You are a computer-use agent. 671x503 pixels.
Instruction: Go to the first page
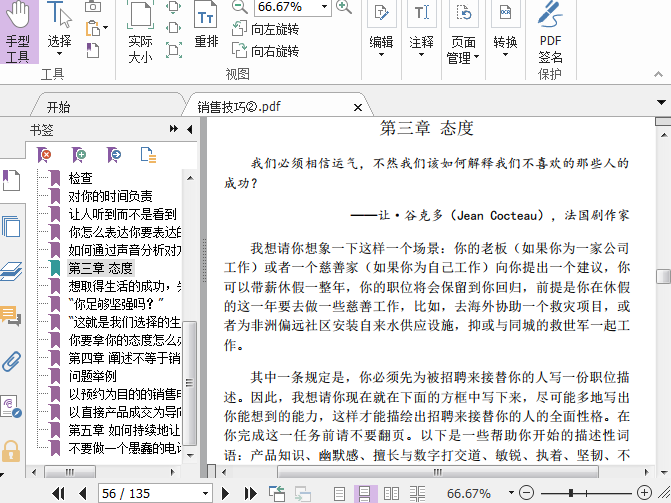pyautogui.click(x=58, y=493)
